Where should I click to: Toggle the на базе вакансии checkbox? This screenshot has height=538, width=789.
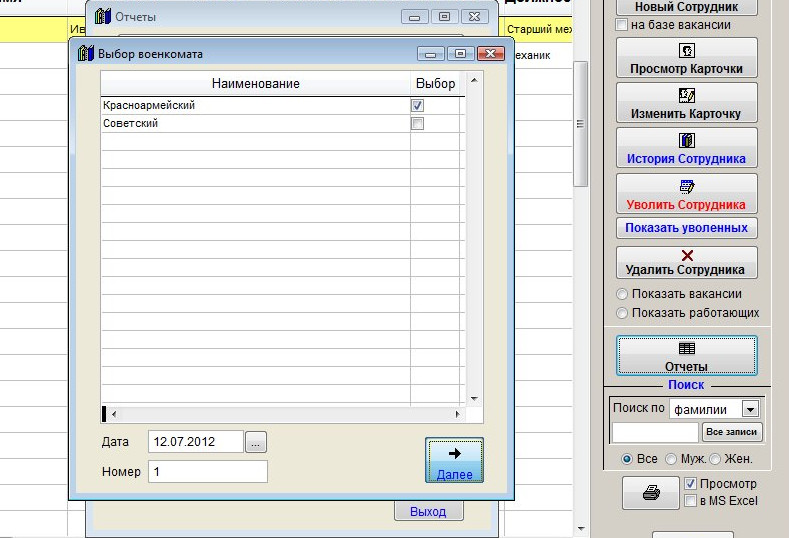click(x=622, y=25)
